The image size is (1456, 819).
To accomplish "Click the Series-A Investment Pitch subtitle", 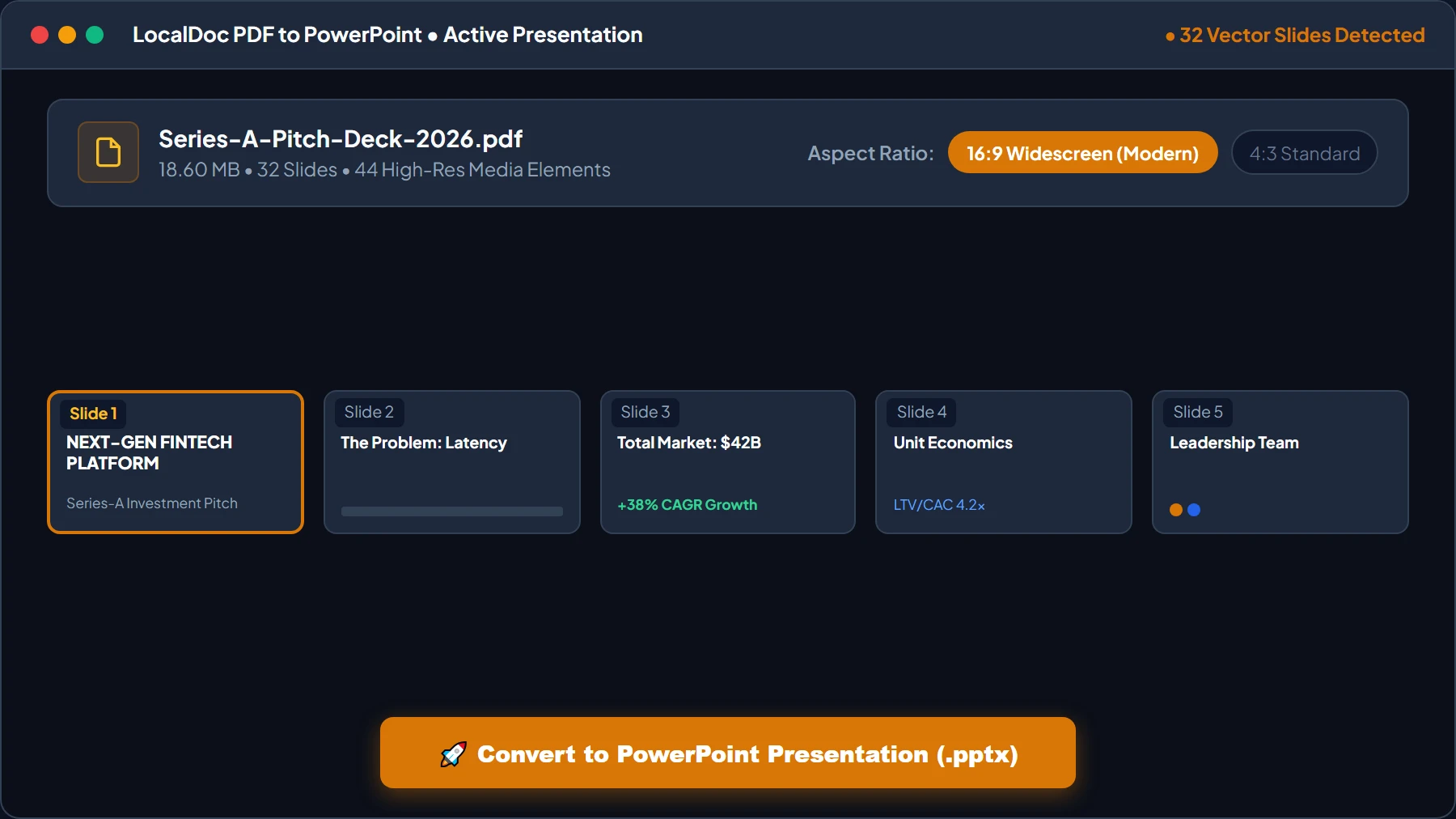I will click(x=152, y=503).
